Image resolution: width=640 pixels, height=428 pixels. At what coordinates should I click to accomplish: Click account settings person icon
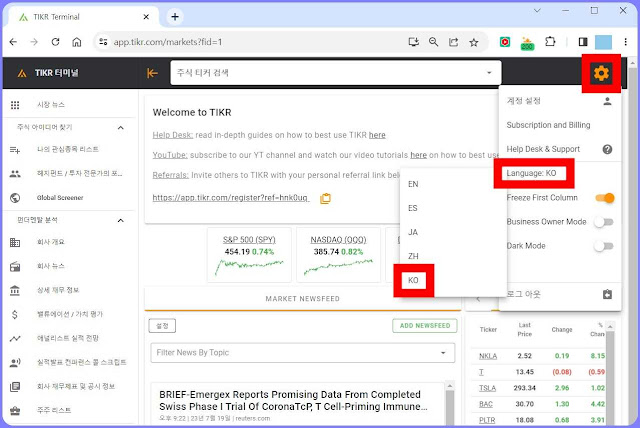click(607, 101)
